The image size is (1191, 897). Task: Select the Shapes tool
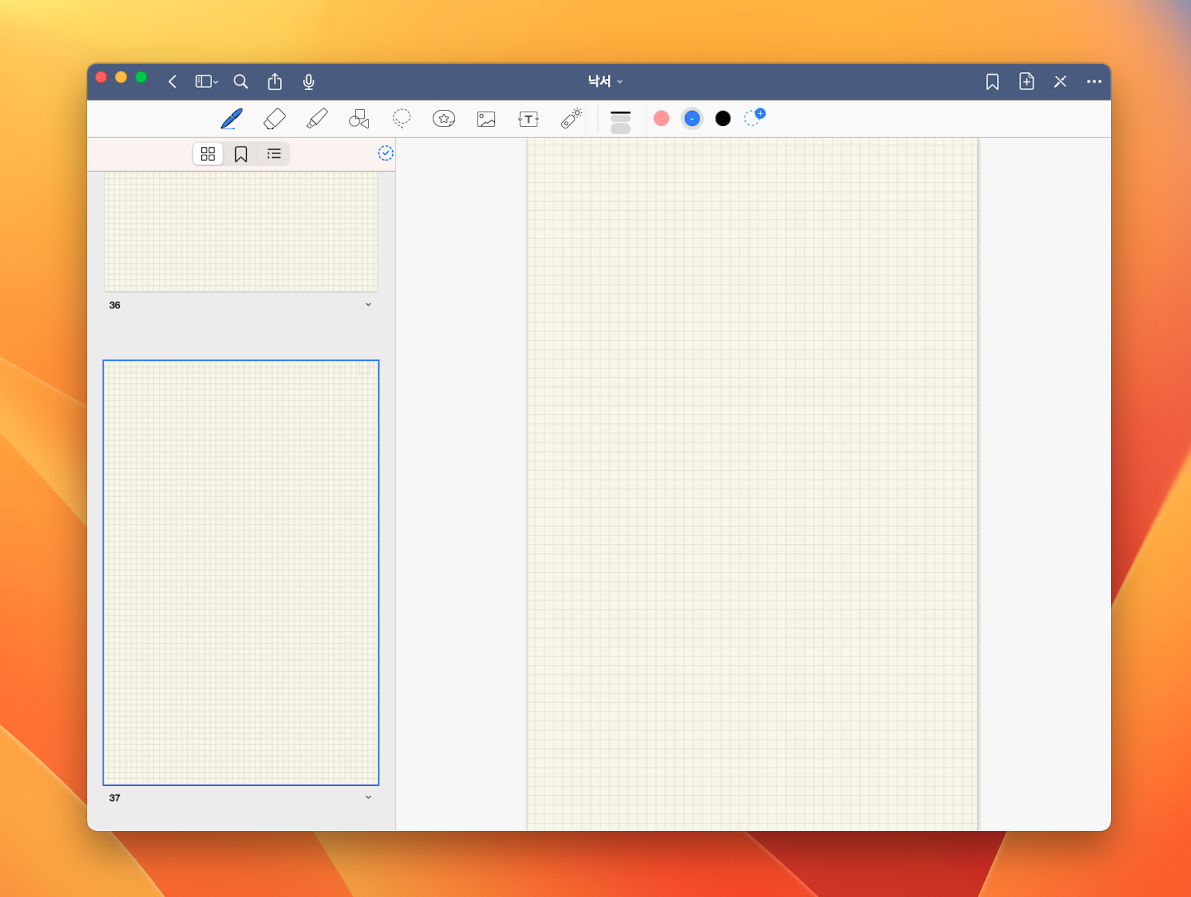click(x=359, y=118)
